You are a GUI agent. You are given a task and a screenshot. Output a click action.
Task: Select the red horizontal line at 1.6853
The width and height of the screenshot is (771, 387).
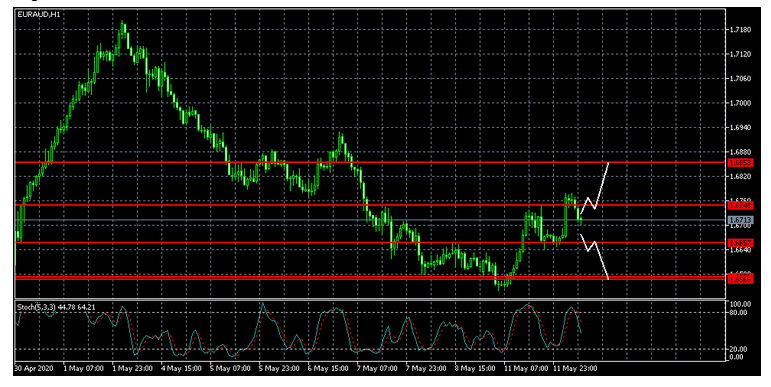pyautogui.click(x=371, y=162)
